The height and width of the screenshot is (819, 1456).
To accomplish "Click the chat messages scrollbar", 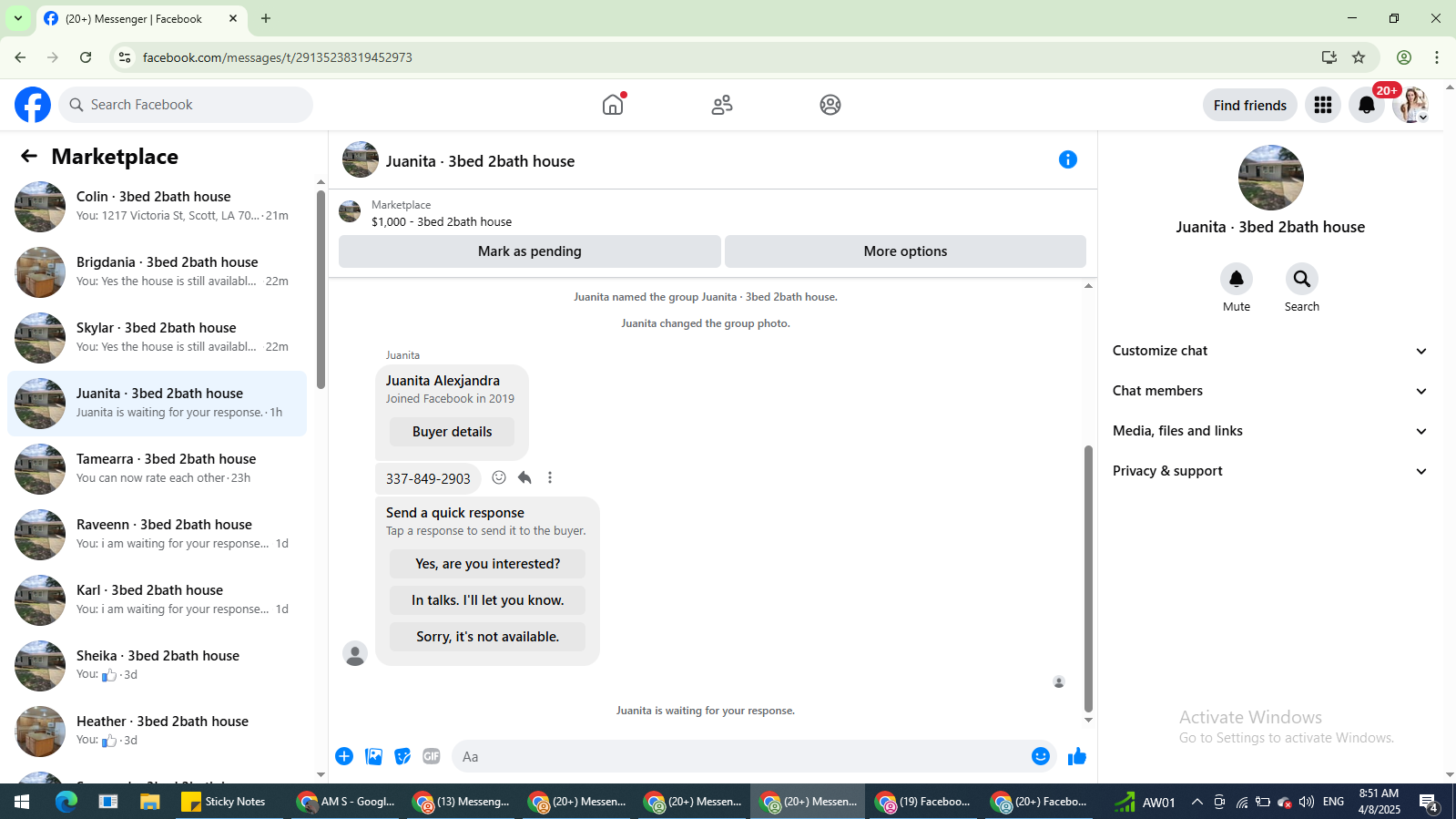I will 1088,578.
